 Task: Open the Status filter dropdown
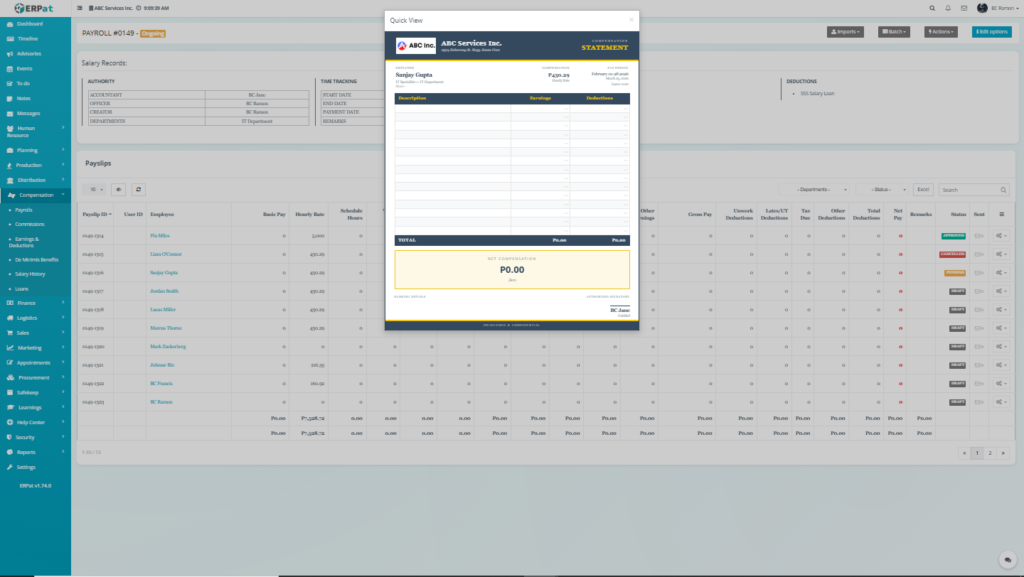click(x=882, y=189)
